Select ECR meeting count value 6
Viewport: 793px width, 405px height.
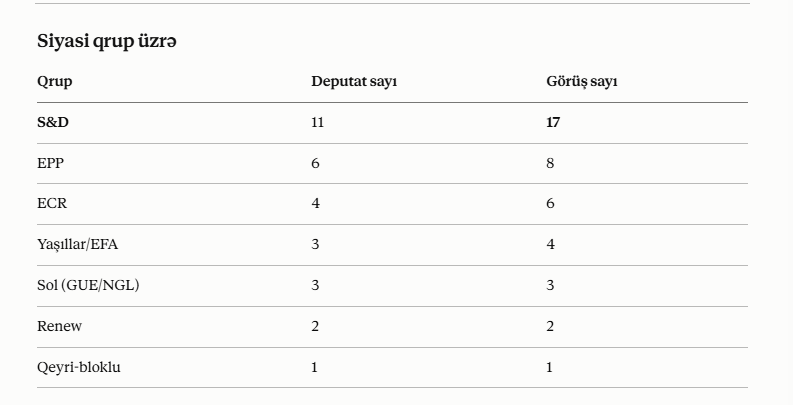point(550,203)
